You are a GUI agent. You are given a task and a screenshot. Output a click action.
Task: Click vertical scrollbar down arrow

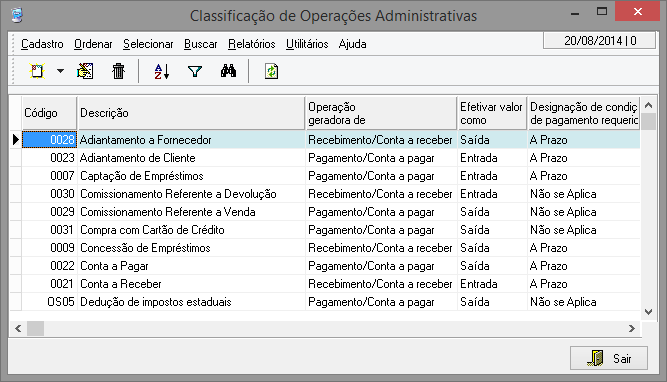pyautogui.click(x=648, y=312)
